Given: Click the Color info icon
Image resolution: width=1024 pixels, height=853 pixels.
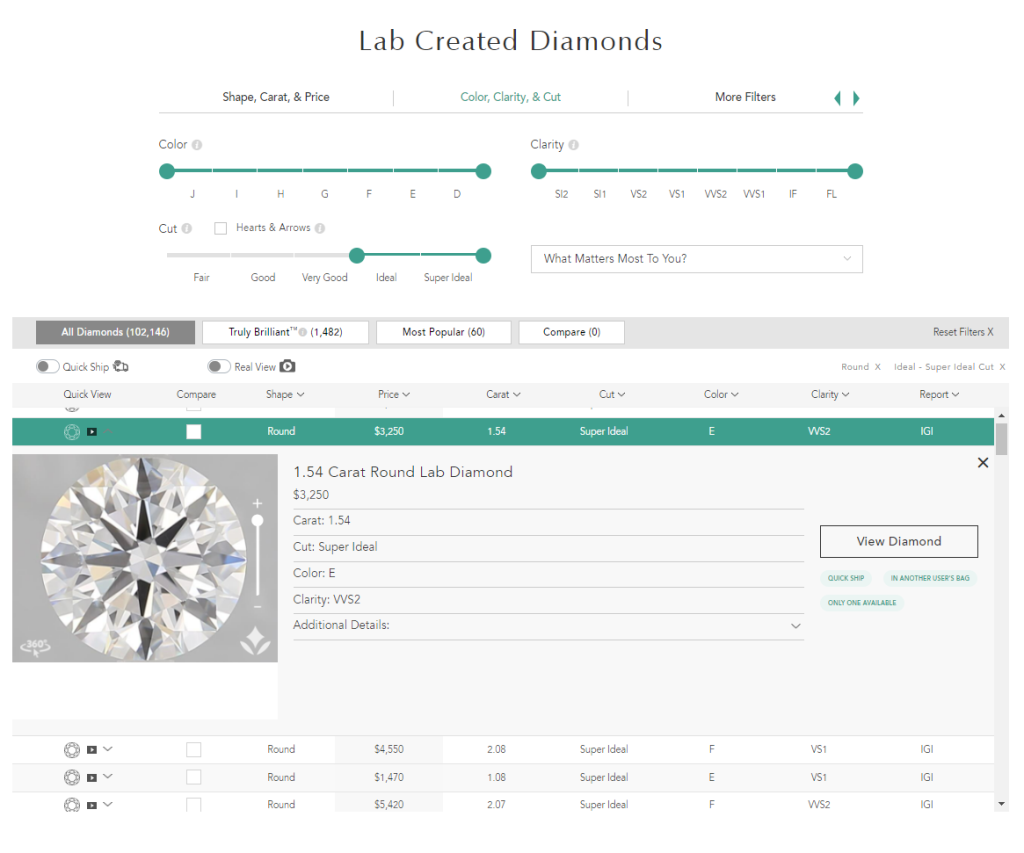Looking at the screenshot, I should tap(196, 144).
